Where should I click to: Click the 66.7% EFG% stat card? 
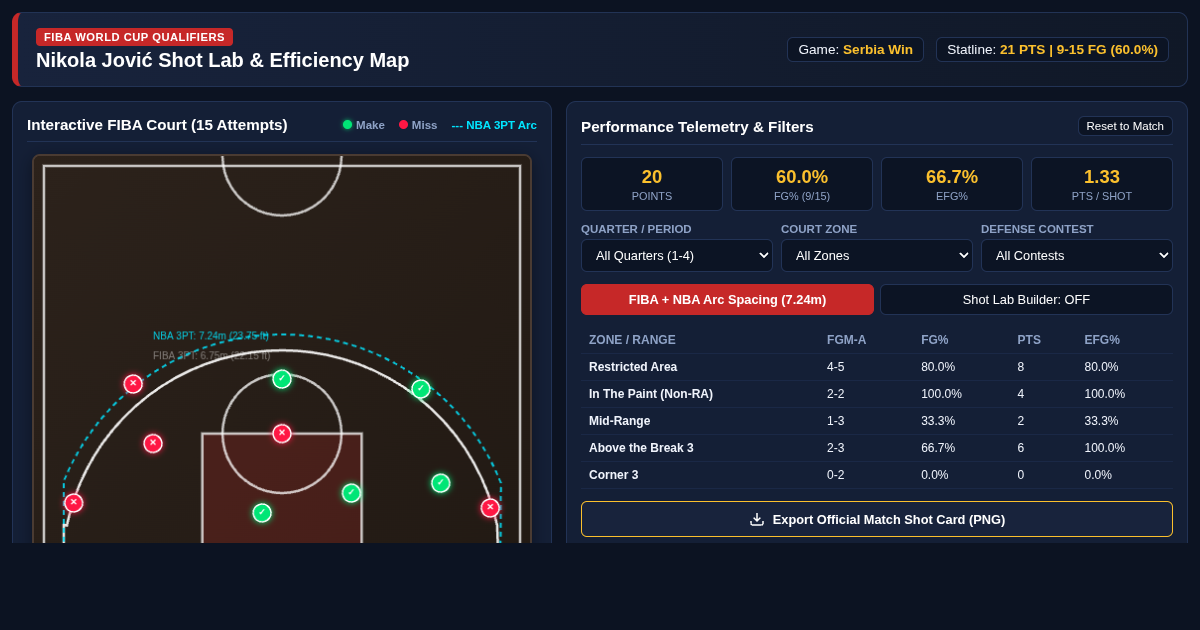point(952,184)
